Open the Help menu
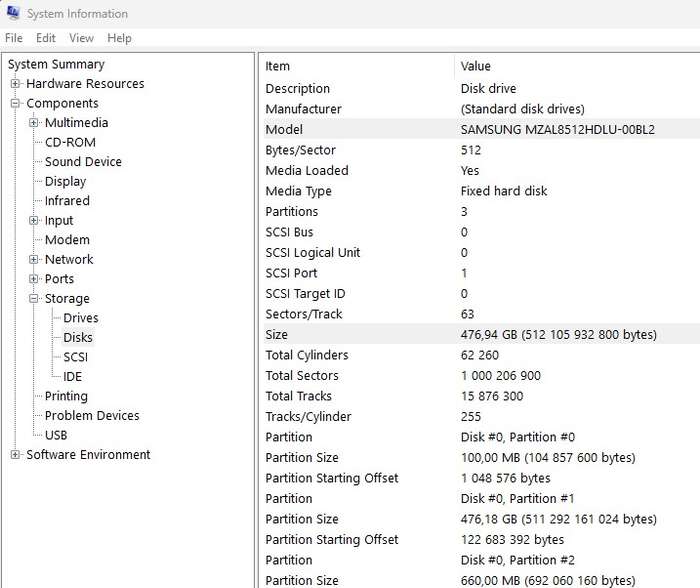700x588 pixels. [119, 38]
